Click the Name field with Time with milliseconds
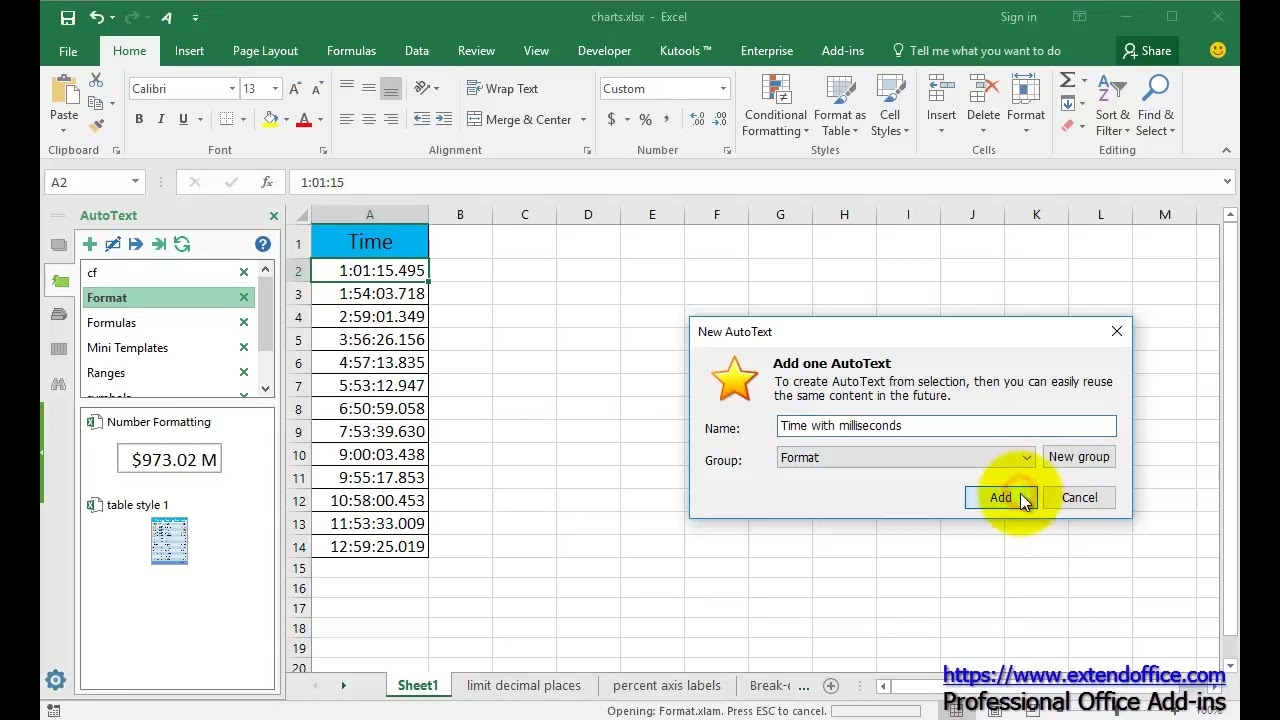The height and width of the screenshot is (720, 1280). pos(946,426)
